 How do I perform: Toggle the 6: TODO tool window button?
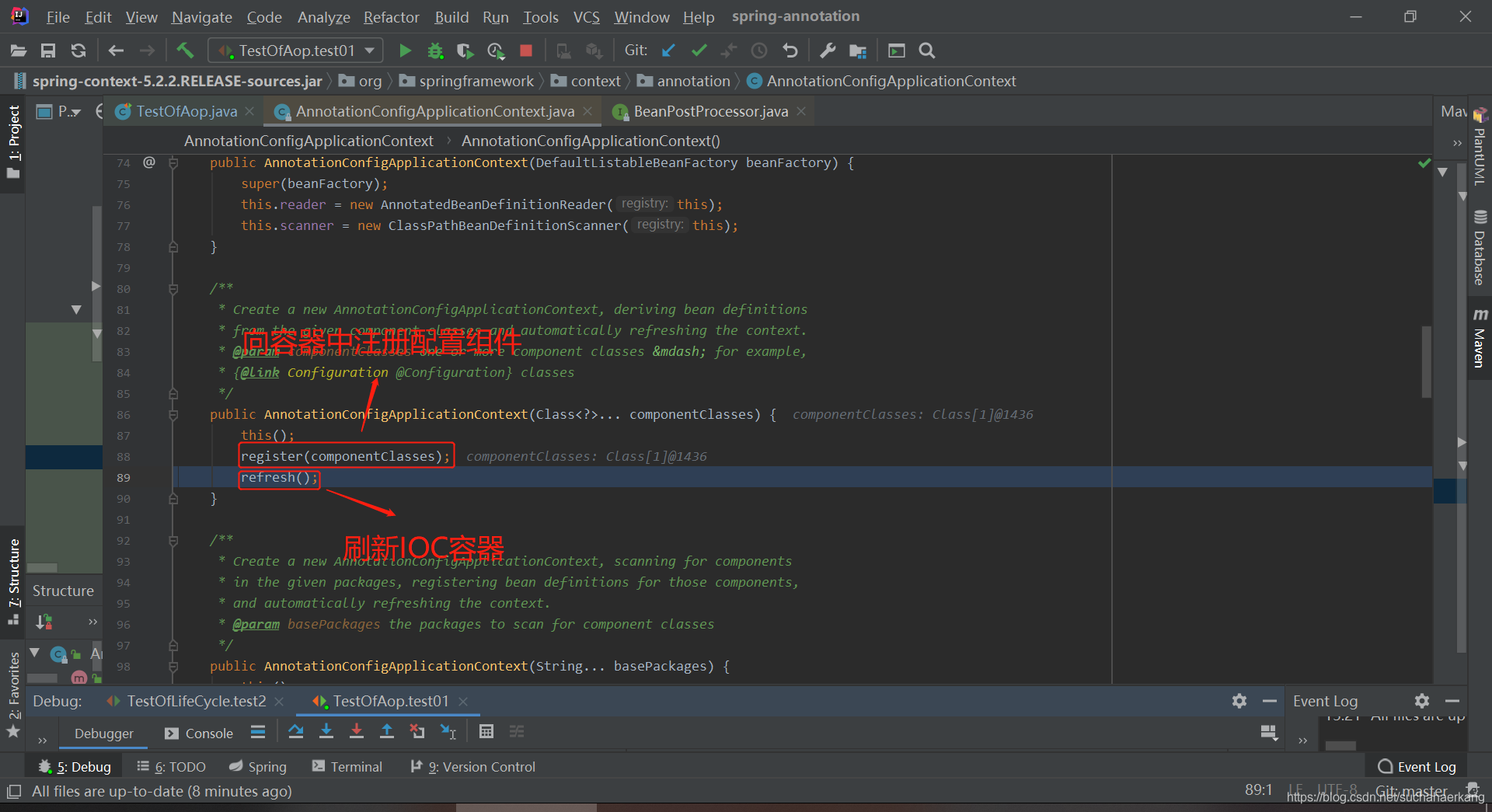(x=171, y=767)
